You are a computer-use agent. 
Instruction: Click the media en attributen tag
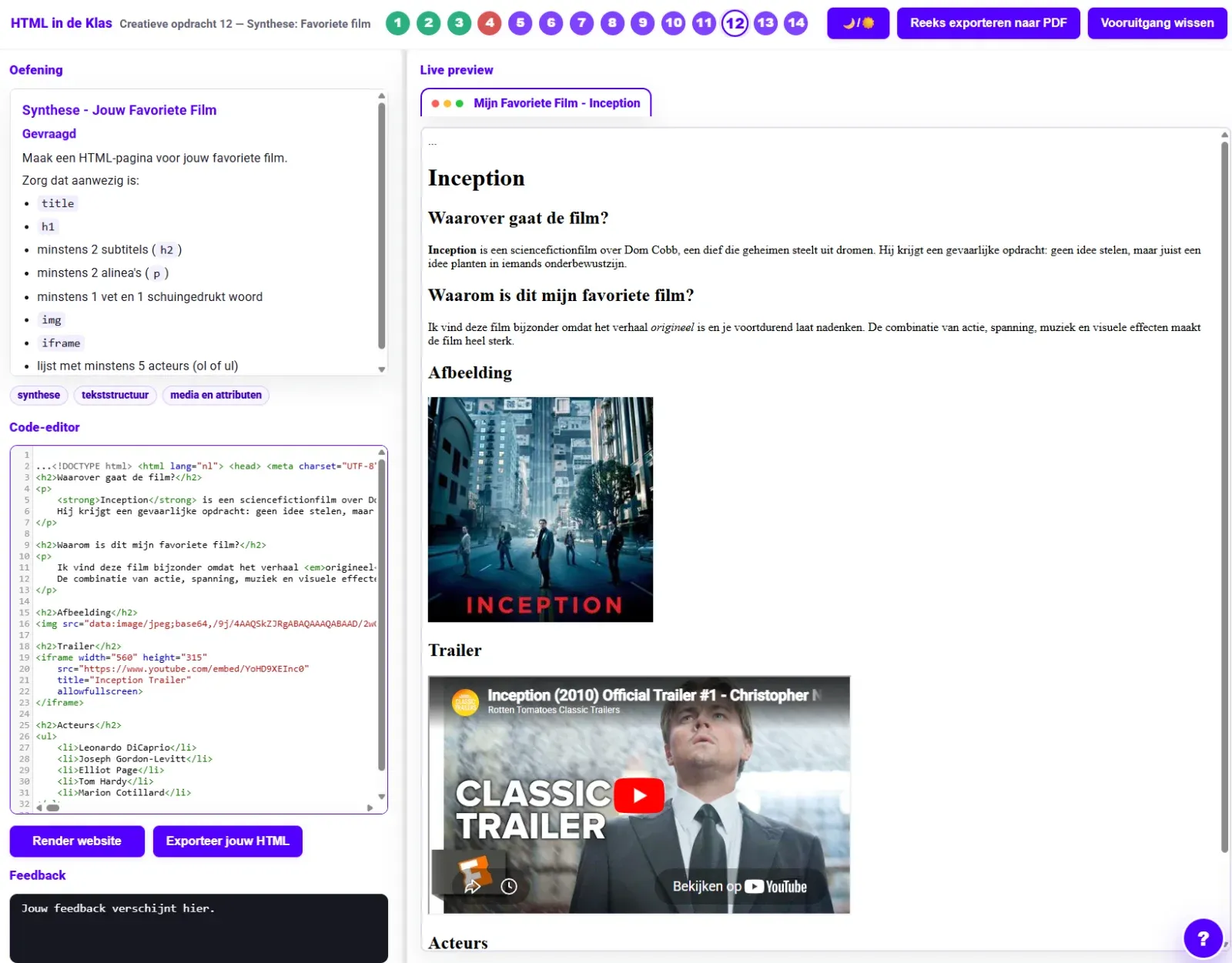point(216,395)
